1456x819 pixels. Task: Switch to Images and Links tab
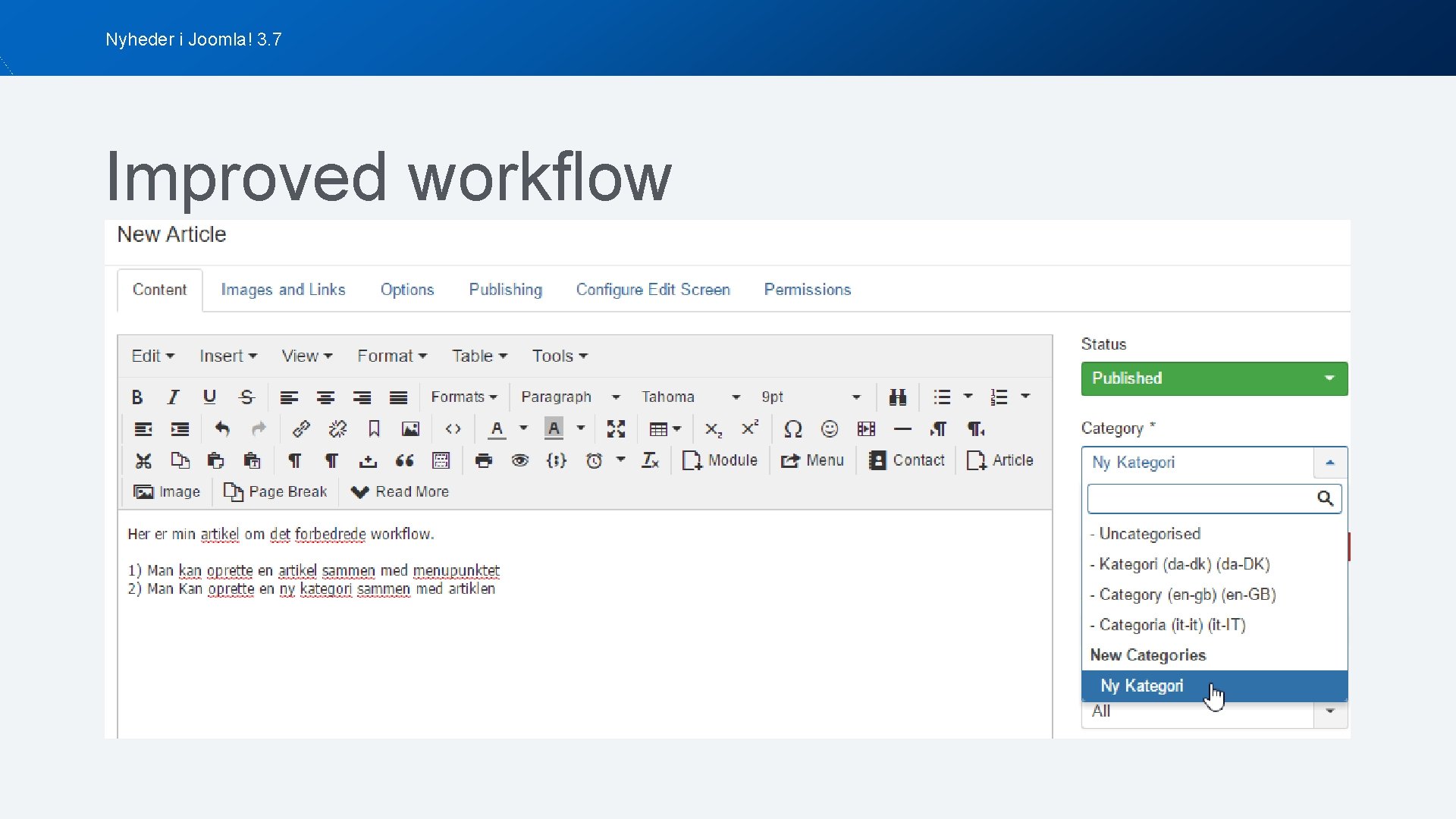click(x=283, y=290)
